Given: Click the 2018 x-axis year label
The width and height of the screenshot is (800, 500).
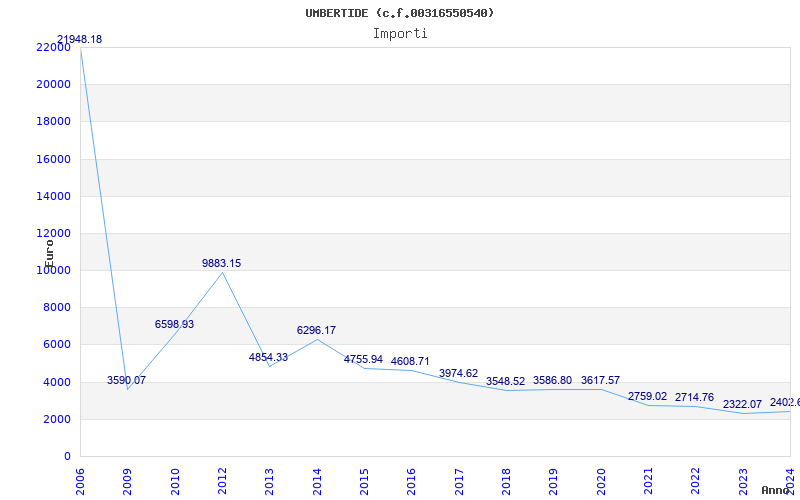Looking at the screenshot, I should pos(506,482).
